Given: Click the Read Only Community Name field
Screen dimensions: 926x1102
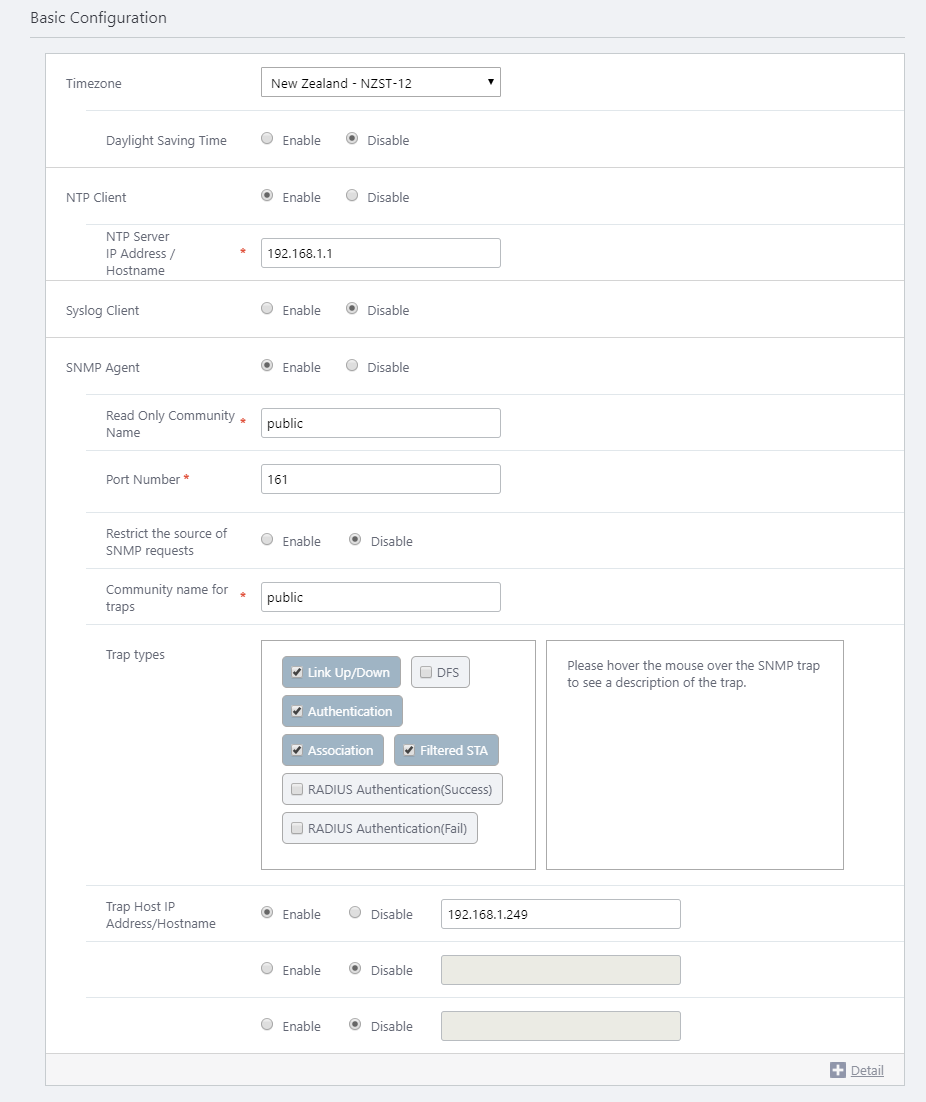Looking at the screenshot, I should 380,423.
